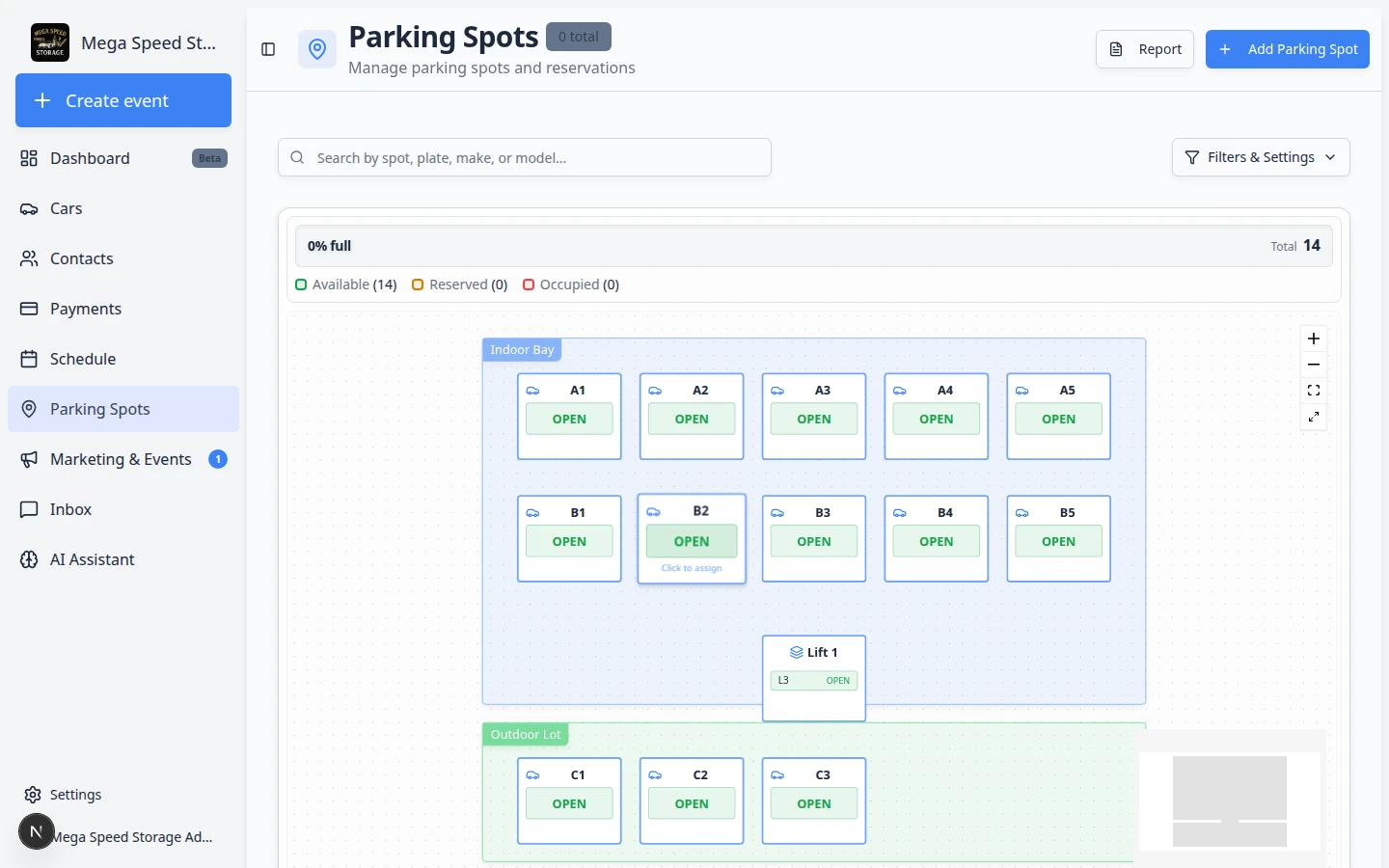
Task: Click the 0% full occupancy bar
Action: pos(814,246)
